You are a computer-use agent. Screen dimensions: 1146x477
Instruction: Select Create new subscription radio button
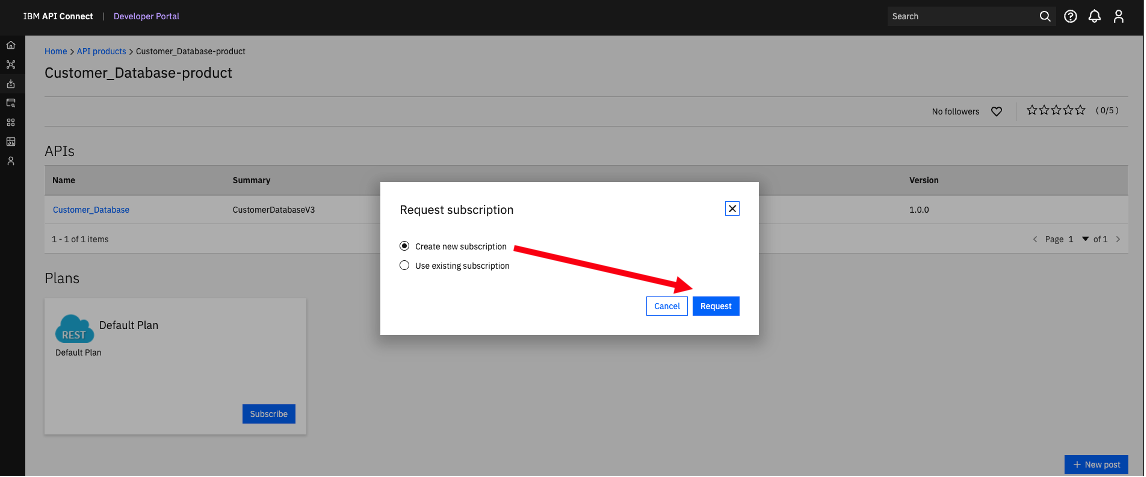[x=404, y=246]
